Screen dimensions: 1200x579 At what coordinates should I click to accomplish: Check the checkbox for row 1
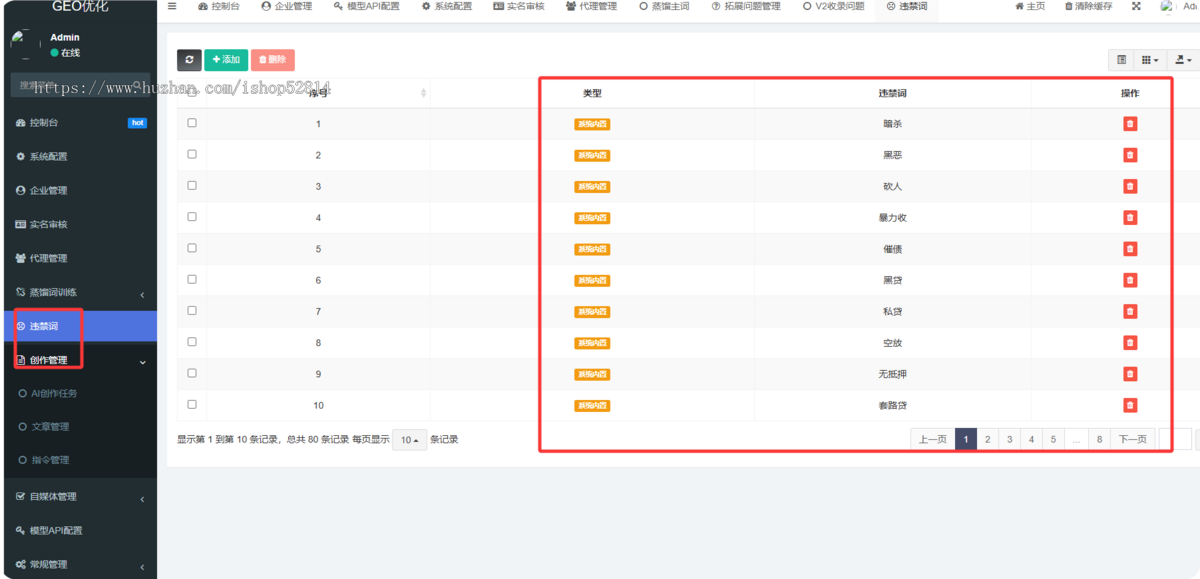point(192,123)
